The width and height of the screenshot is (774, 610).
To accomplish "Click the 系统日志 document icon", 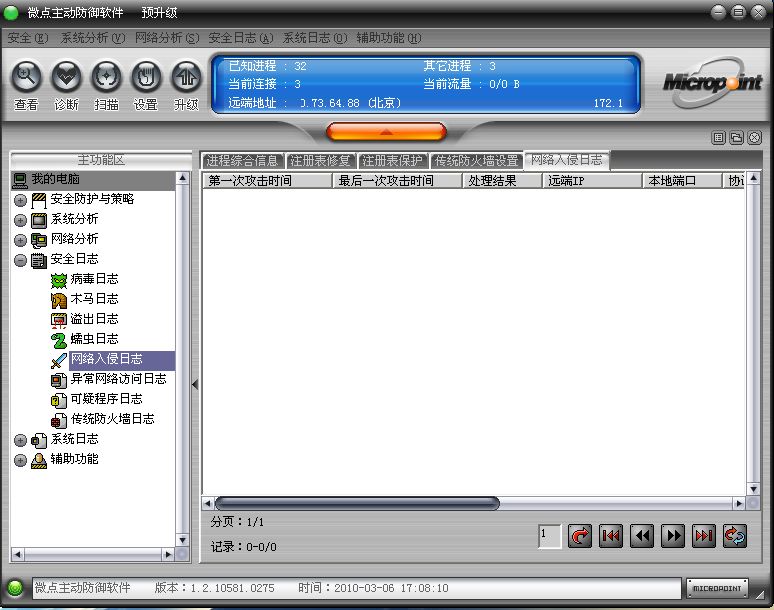I will coord(39,440).
